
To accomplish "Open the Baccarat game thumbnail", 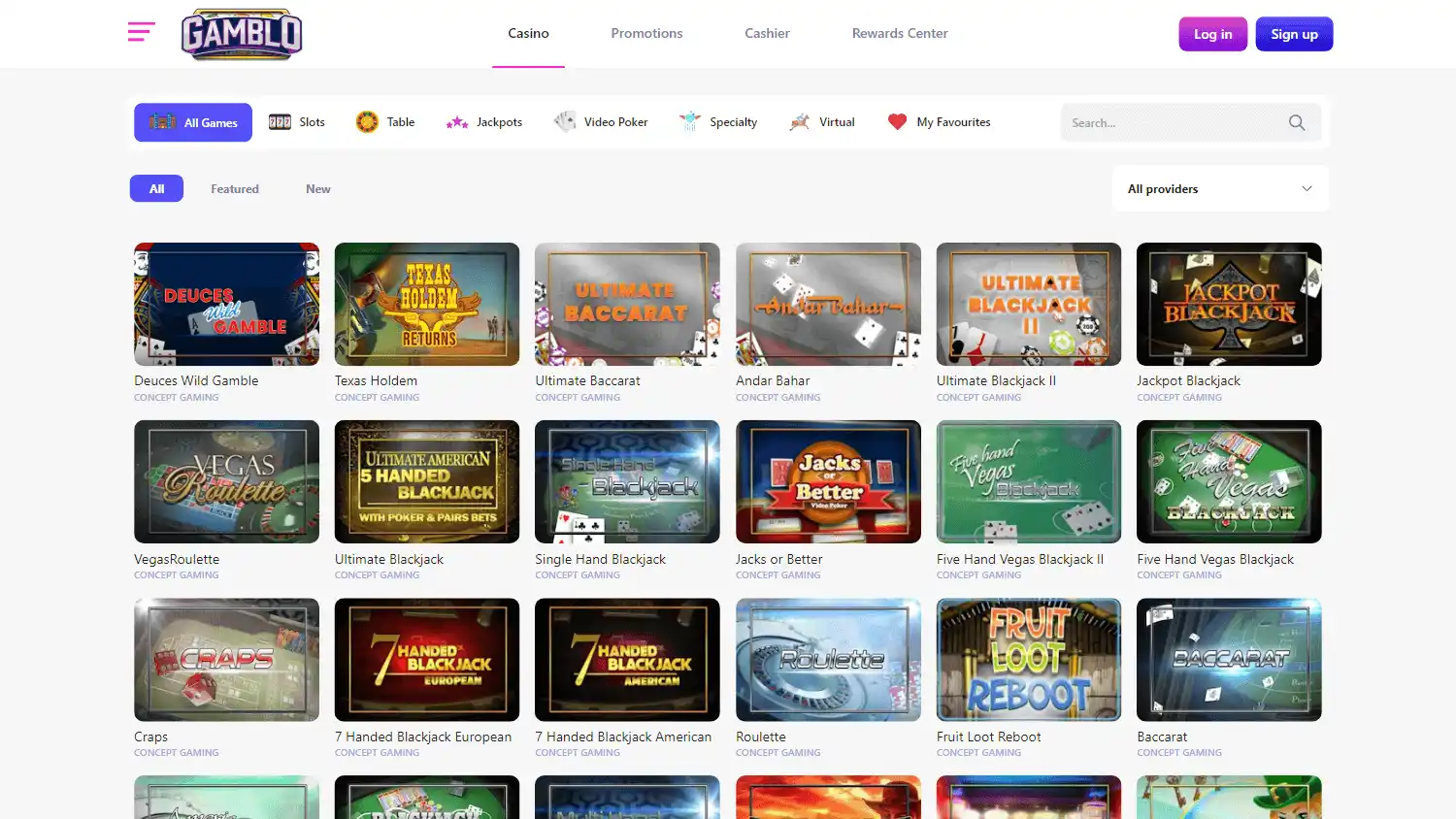I will [x=1229, y=659].
